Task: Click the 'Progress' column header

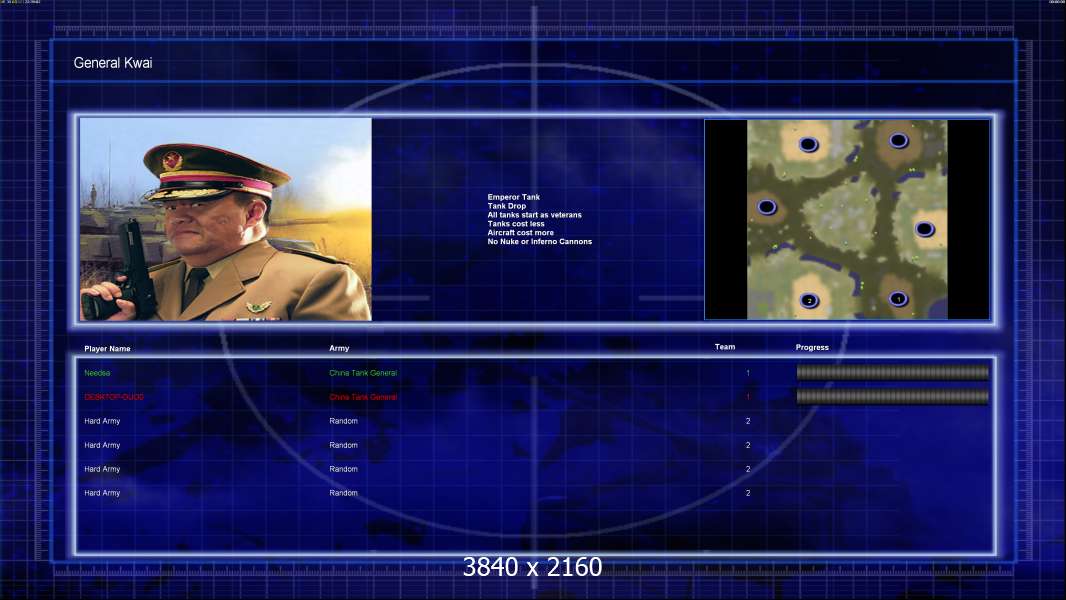Action: tap(812, 347)
